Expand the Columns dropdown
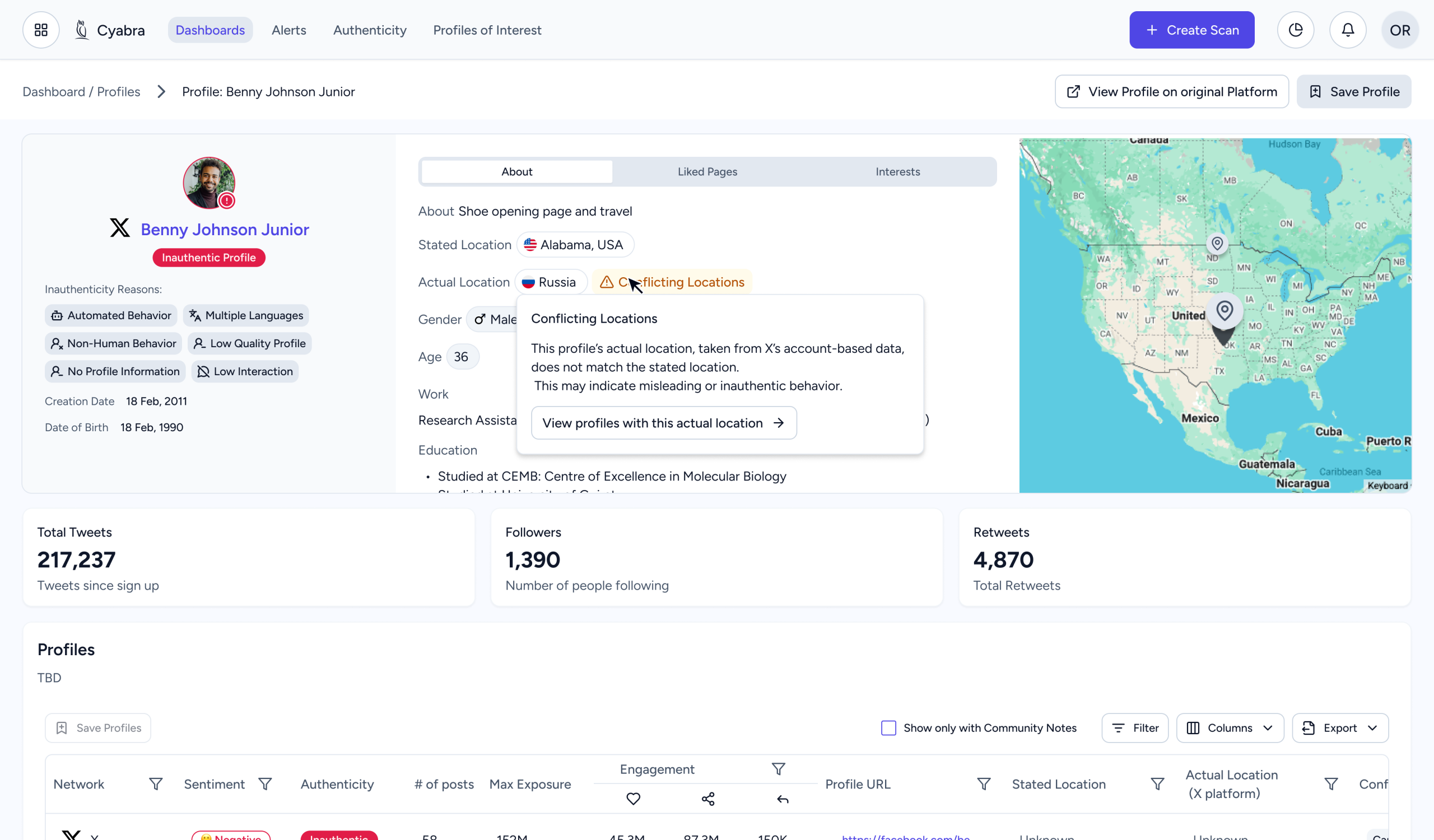Image resolution: width=1434 pixels, height=840 pixels. [1229, 728]
